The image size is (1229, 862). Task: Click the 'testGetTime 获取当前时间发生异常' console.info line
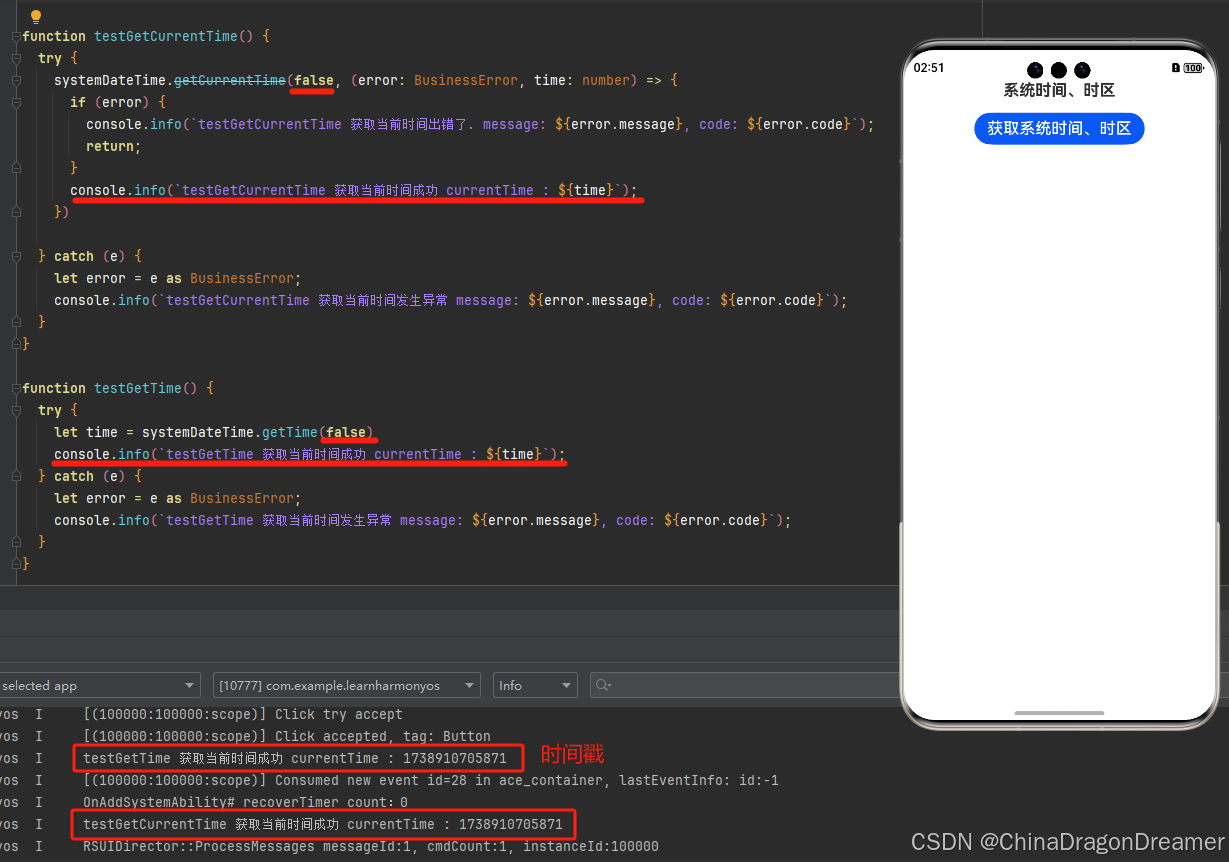click(423, 520)
